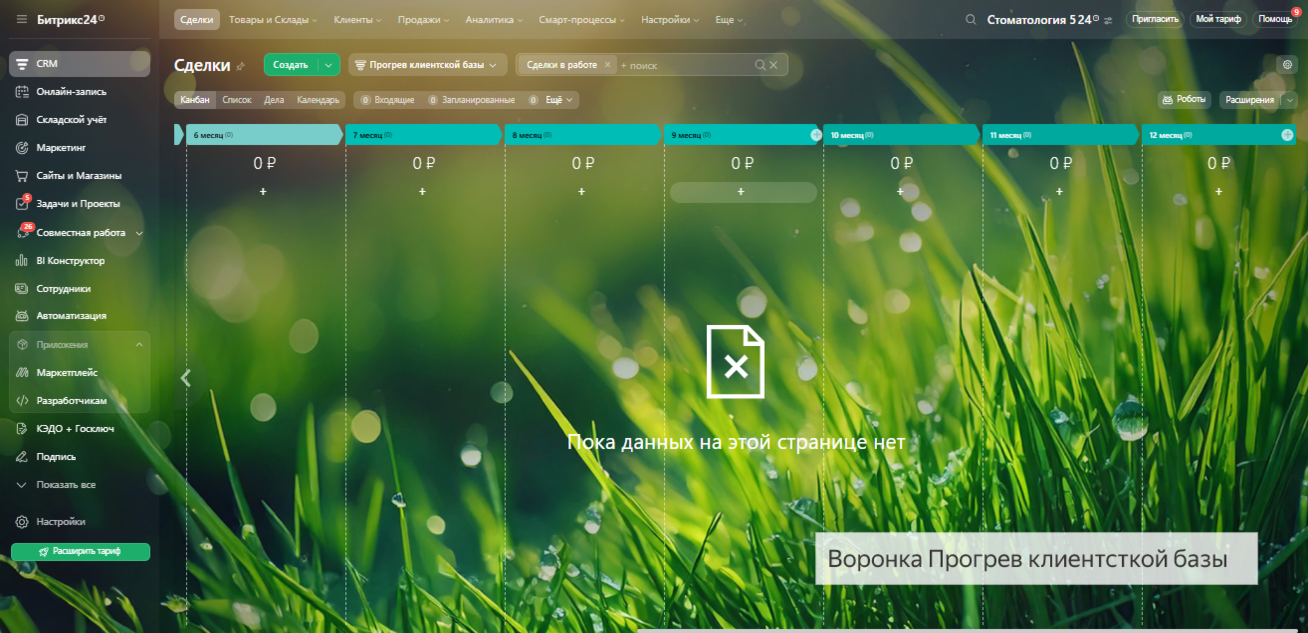Click the magnifier icon in the filter search field
The image size is (1308, 633).
(x=760, y=65)
